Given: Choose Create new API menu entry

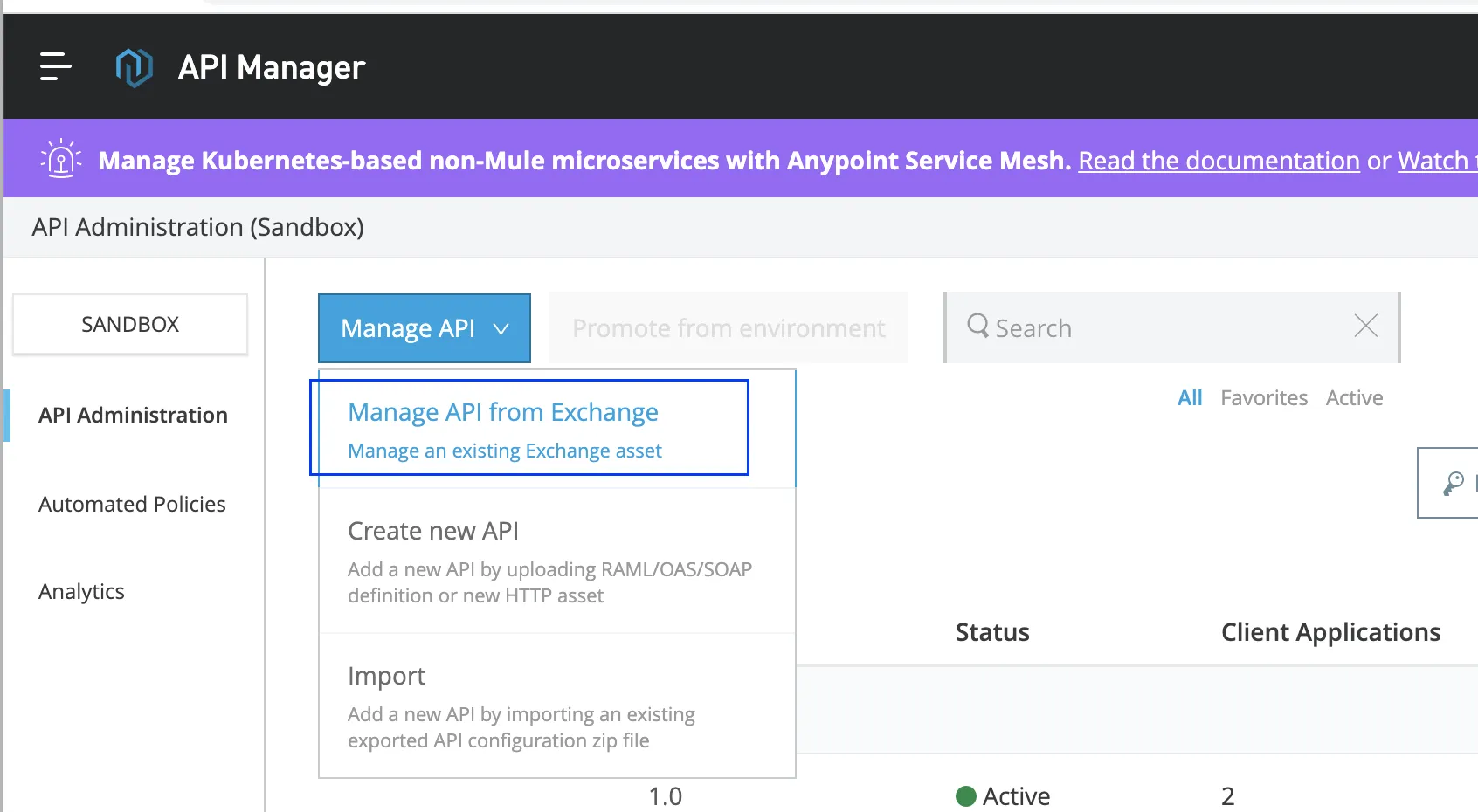Looking at the screenshot, I should (x=557, y=561).
